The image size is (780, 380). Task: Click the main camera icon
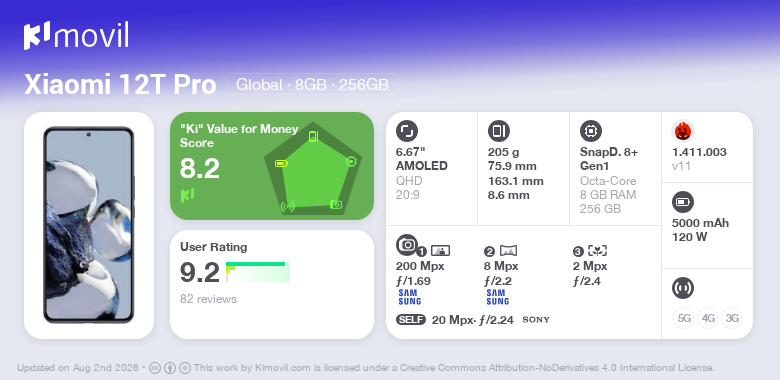[407, 245]
